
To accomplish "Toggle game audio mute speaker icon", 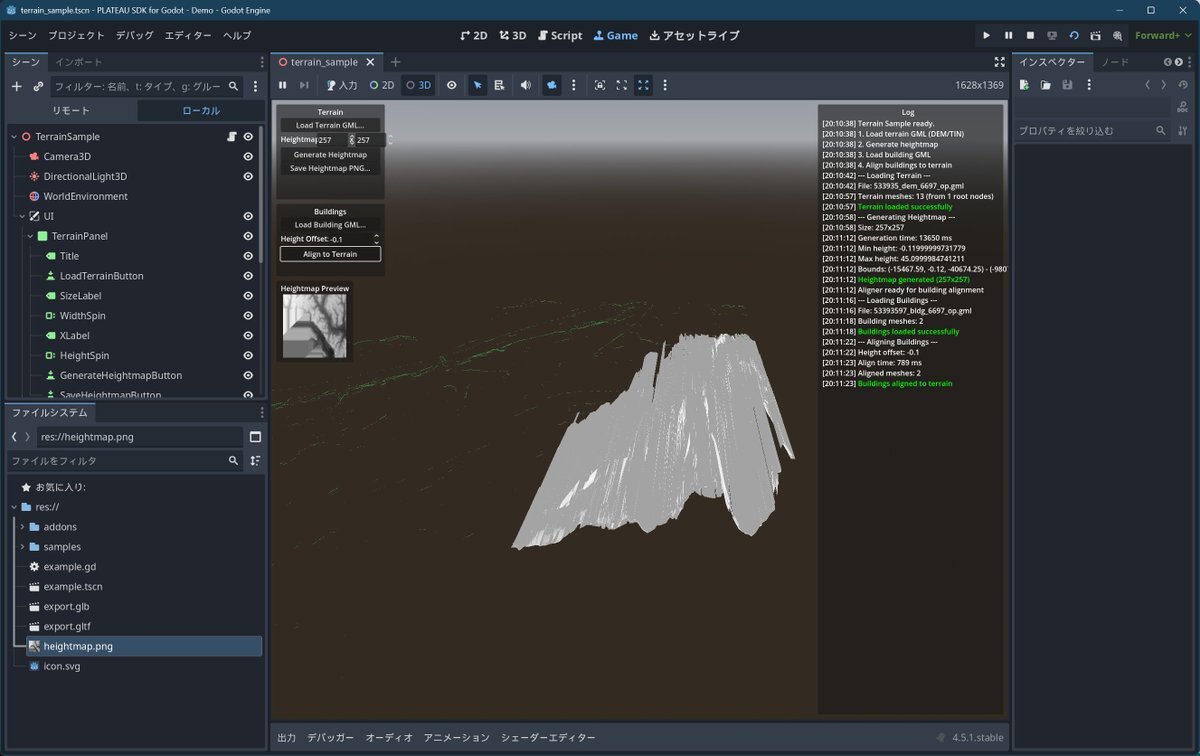I will tap(525, 86).
